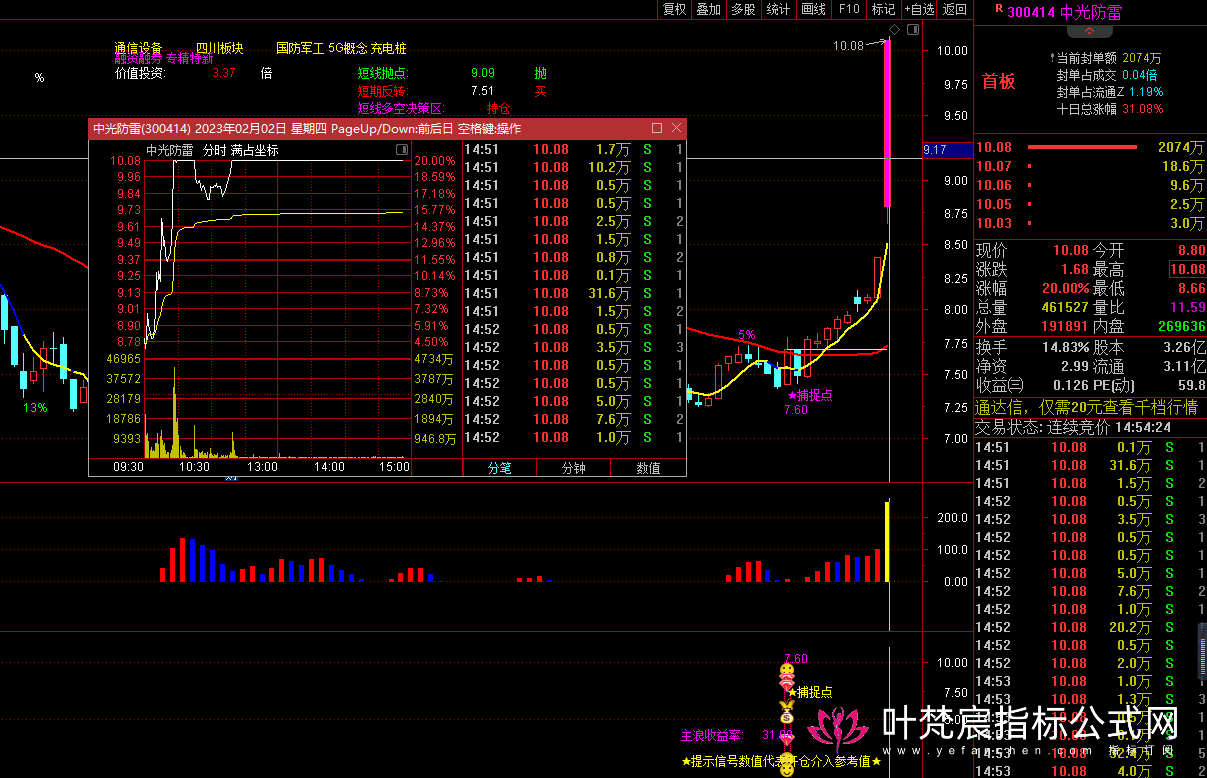Close the 中光防雷 intraday popup window
Screen dimensions: 1207x778
(x=677, y=128)
